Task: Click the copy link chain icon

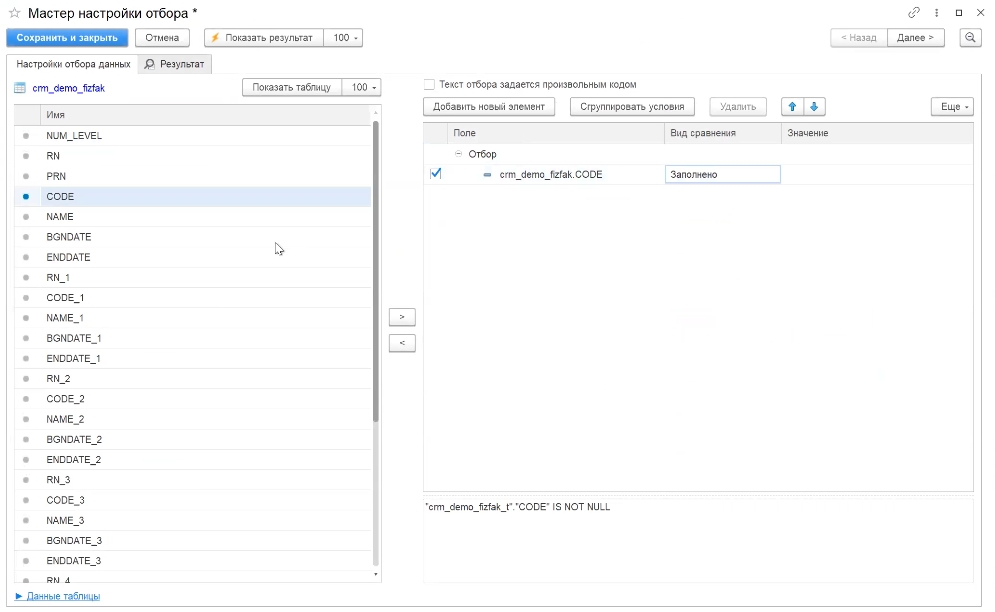Action: [x=913, y=13]
